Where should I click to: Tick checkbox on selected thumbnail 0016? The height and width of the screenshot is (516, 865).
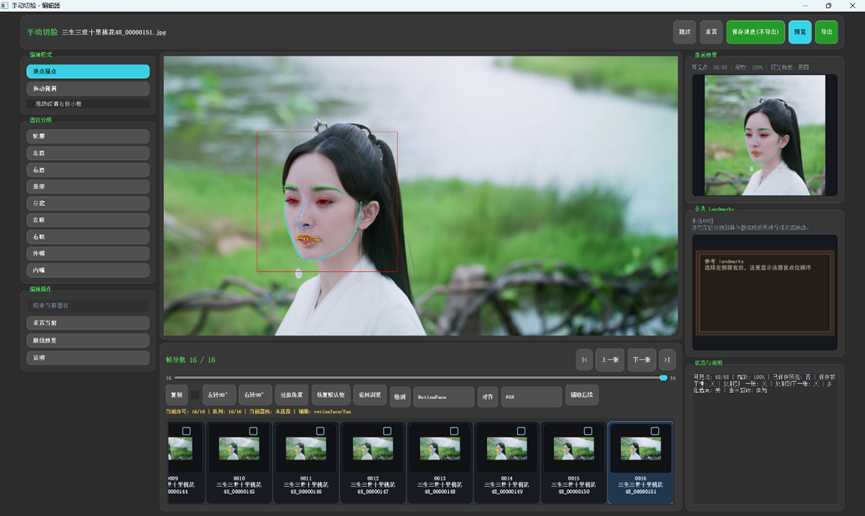point(655,431)
